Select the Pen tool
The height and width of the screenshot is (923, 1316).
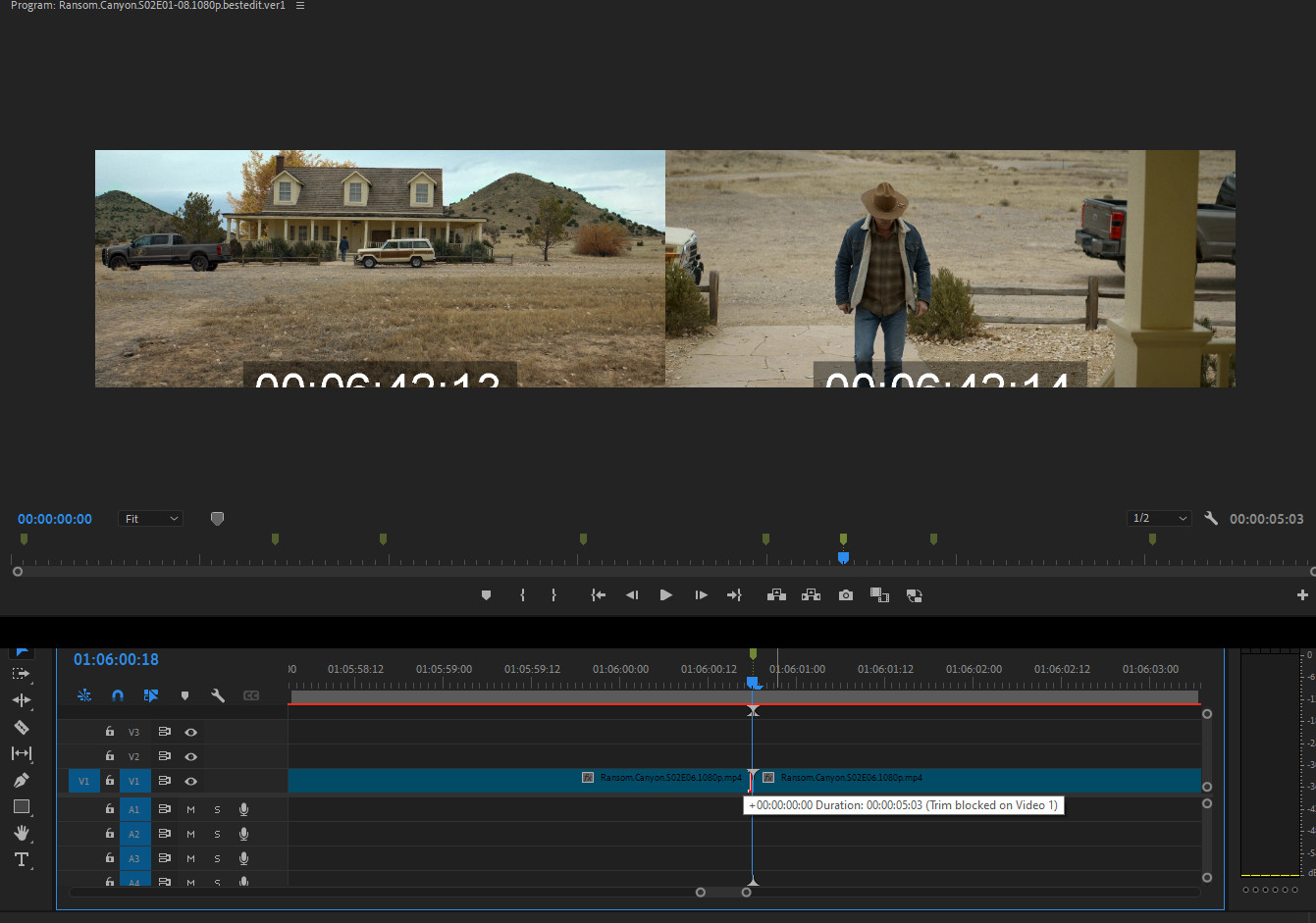coord(21,780)
